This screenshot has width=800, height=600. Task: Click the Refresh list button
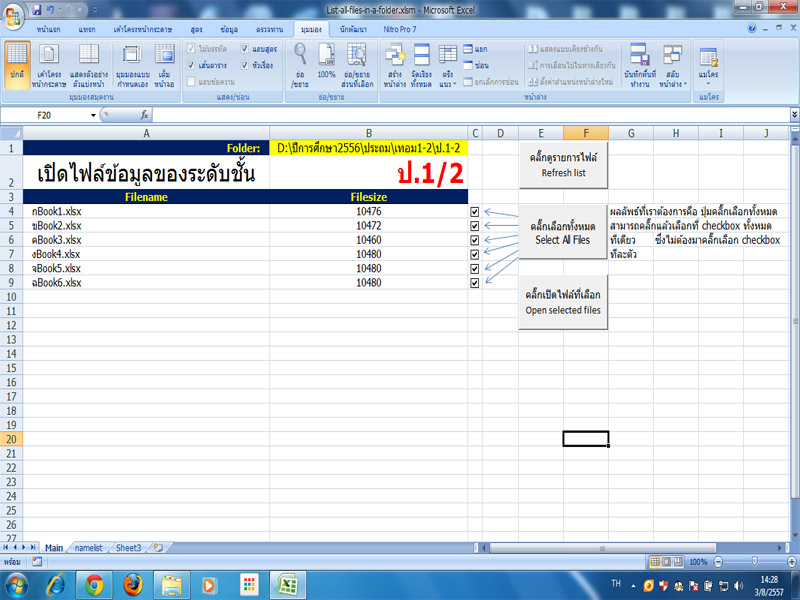pos(563,163)
